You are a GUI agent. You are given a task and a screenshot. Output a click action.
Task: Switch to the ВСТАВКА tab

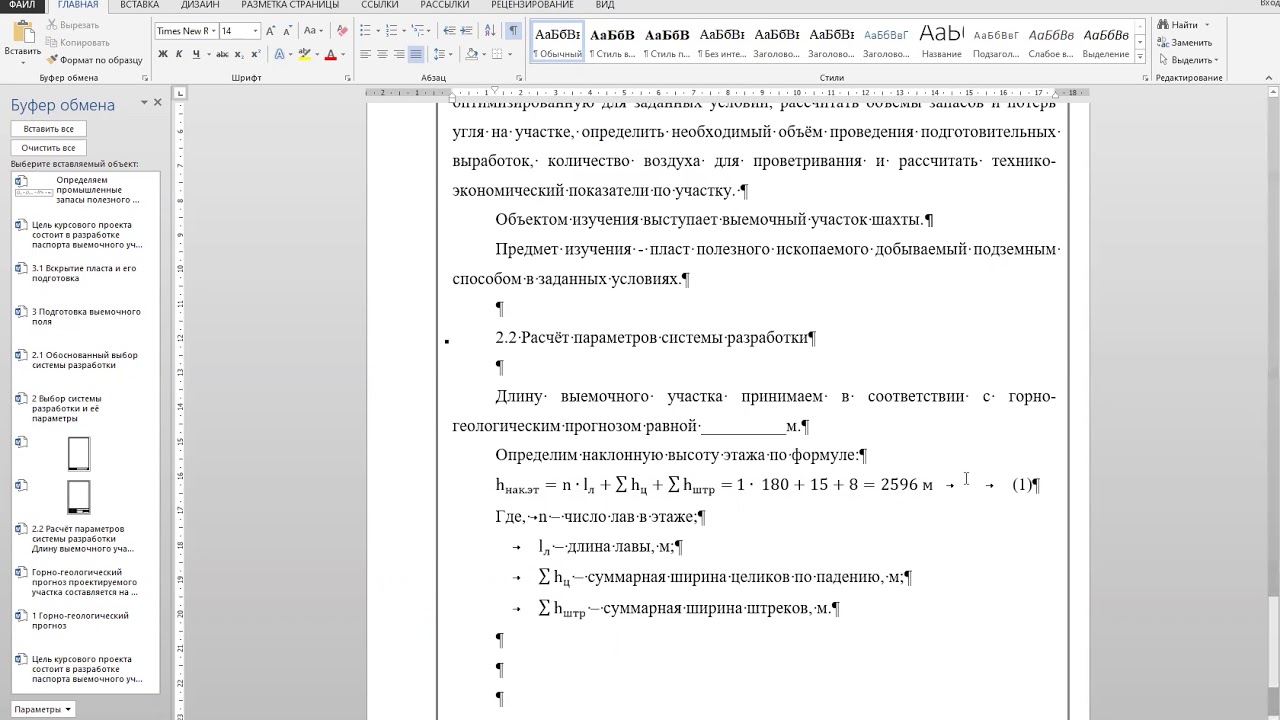[x=139, y=5]
